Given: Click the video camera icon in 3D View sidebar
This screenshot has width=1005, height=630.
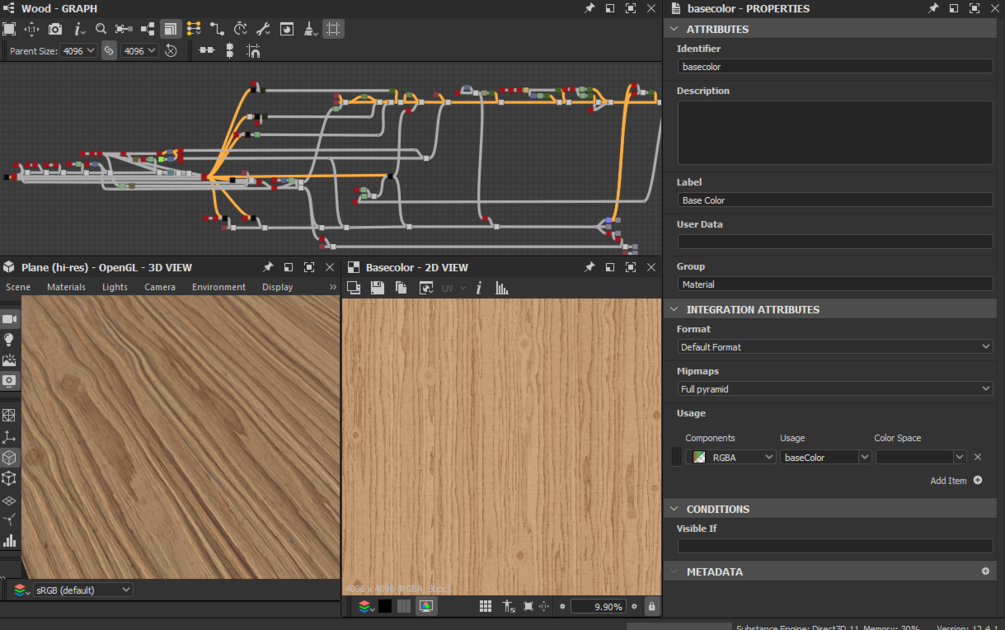Looking at the screenshot, I should [9, 319].
